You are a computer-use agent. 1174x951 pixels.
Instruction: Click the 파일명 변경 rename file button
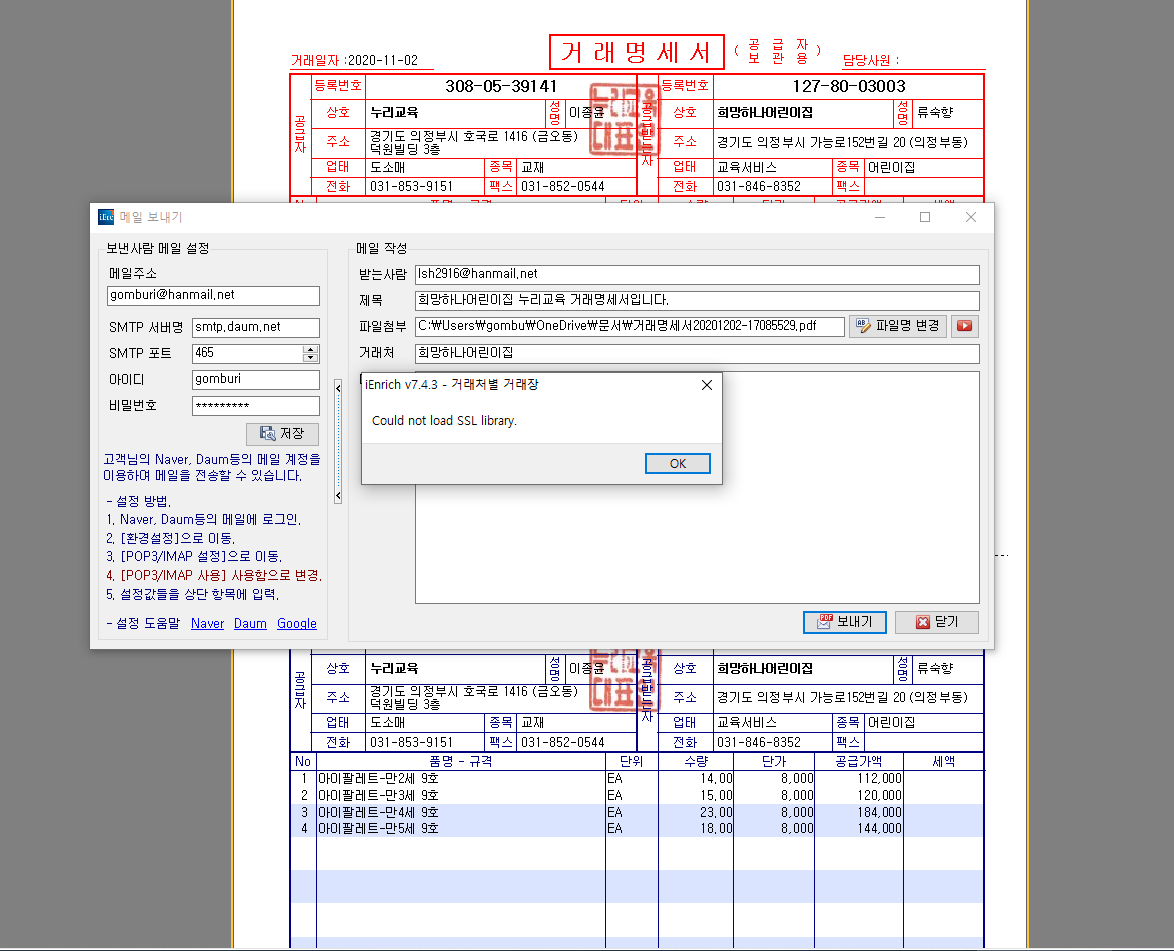pos(897,326)
